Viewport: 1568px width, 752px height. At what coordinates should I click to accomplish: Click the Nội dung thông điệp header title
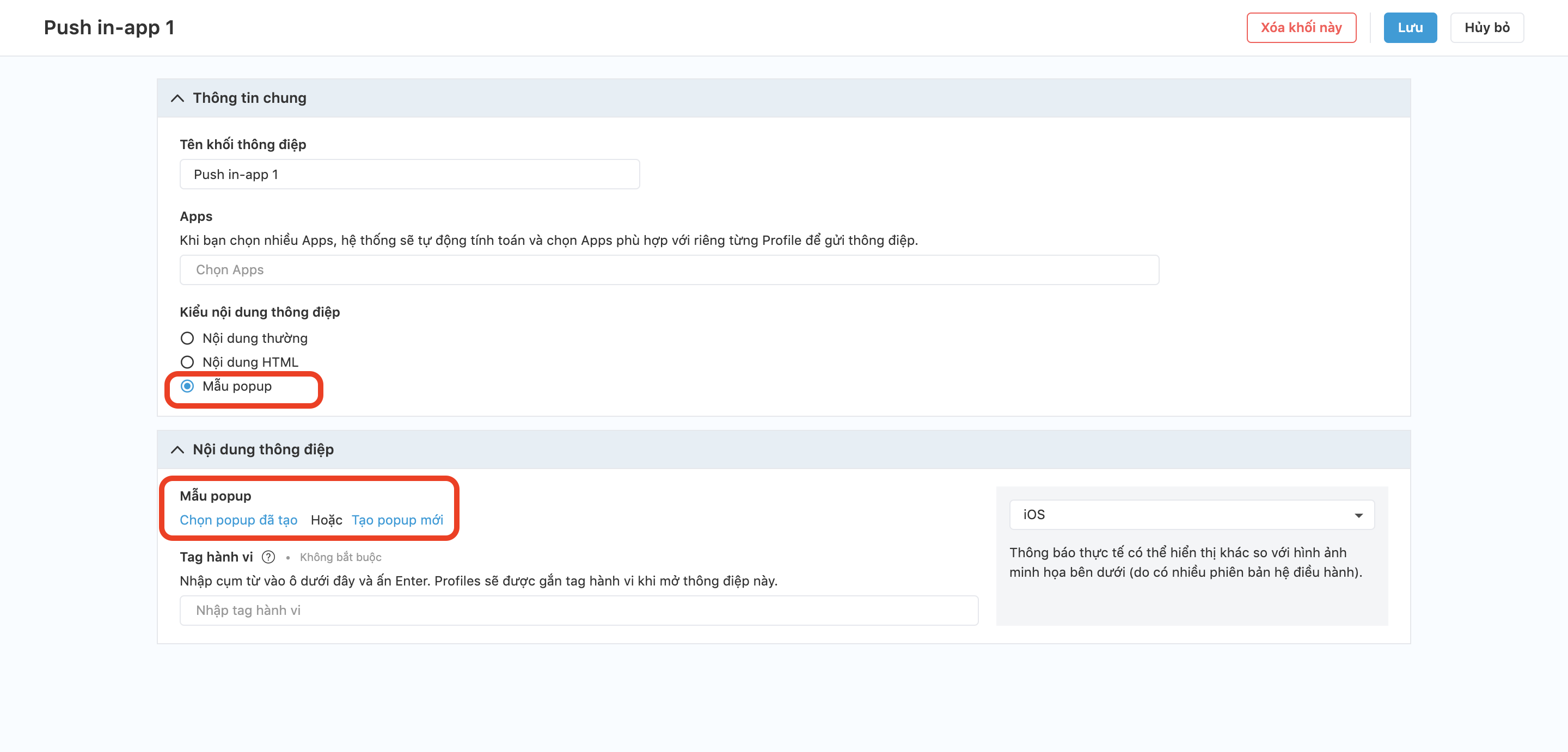tap(263, 449)
